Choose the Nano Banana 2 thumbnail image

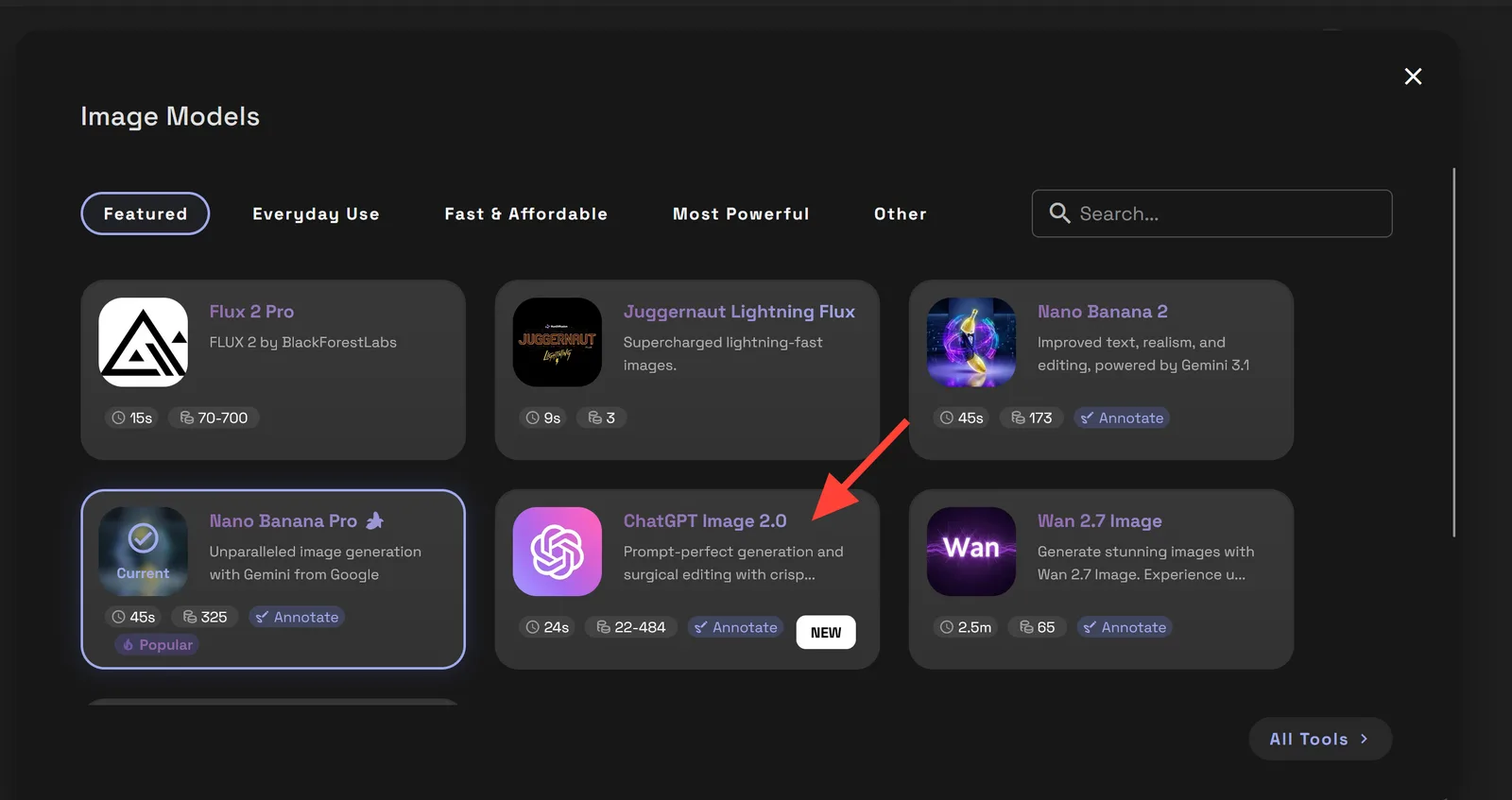coord(971,342)
